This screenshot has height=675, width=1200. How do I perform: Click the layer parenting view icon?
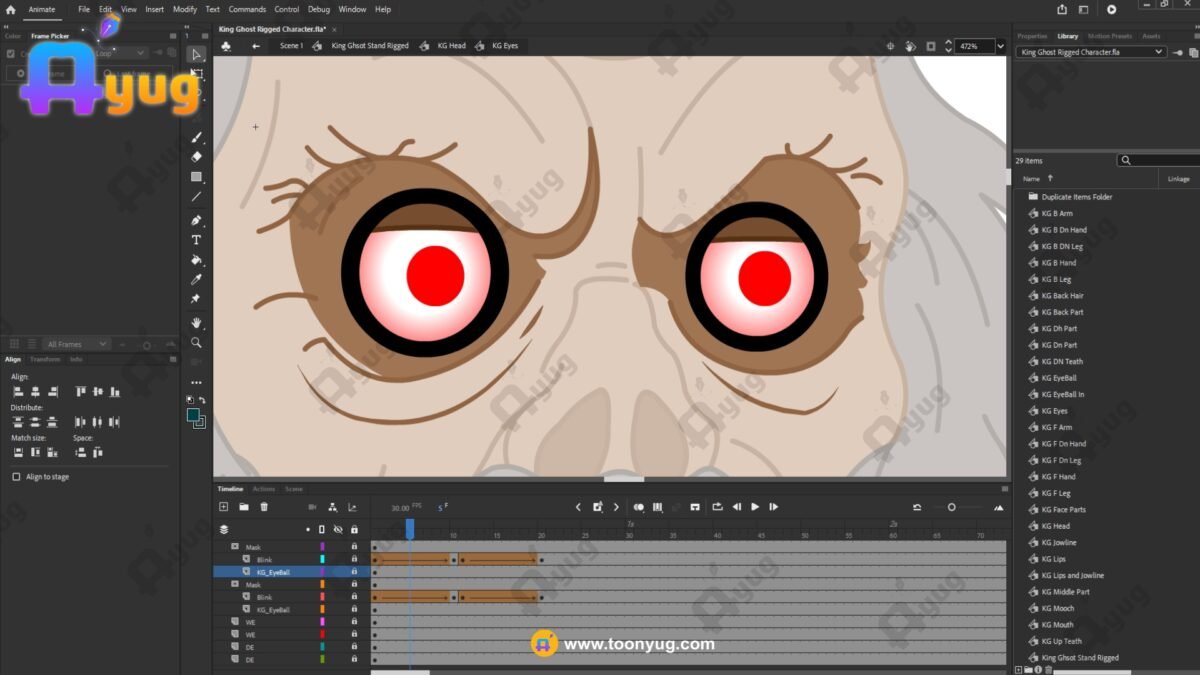(x=333, y=507)
